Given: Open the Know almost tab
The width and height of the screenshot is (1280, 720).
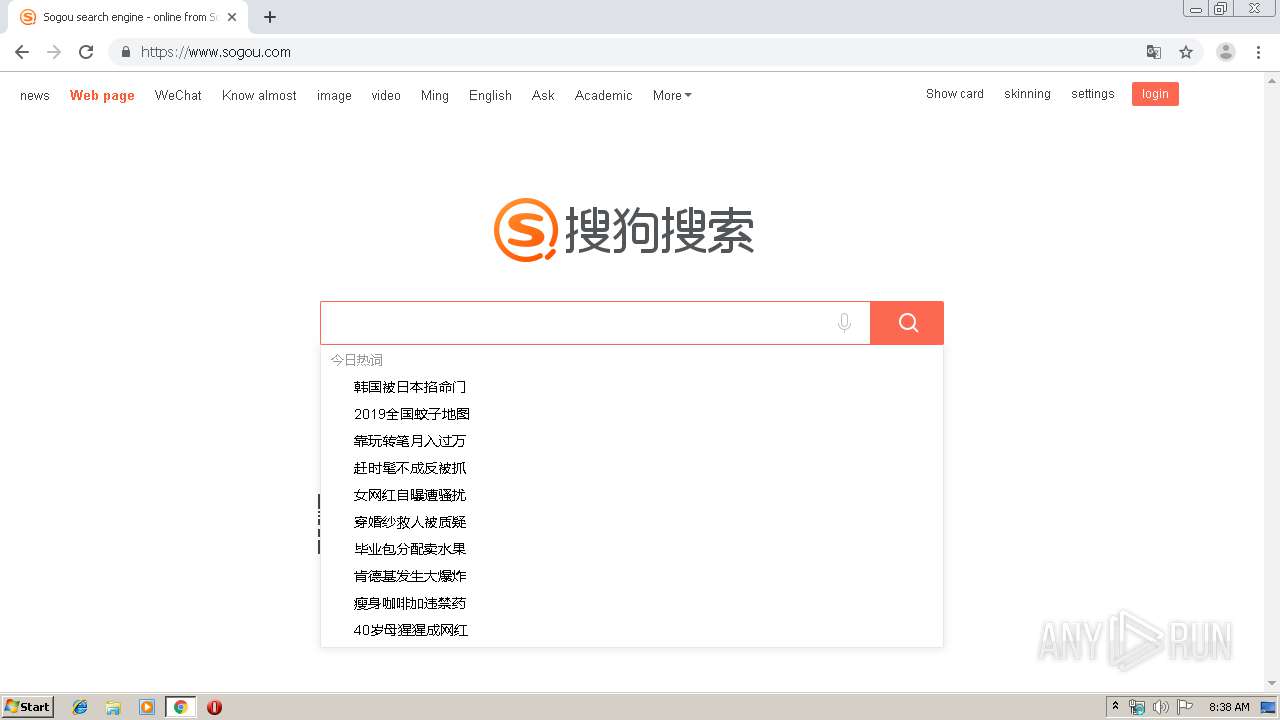Looking at the screenshot, I should click(259, 96).
